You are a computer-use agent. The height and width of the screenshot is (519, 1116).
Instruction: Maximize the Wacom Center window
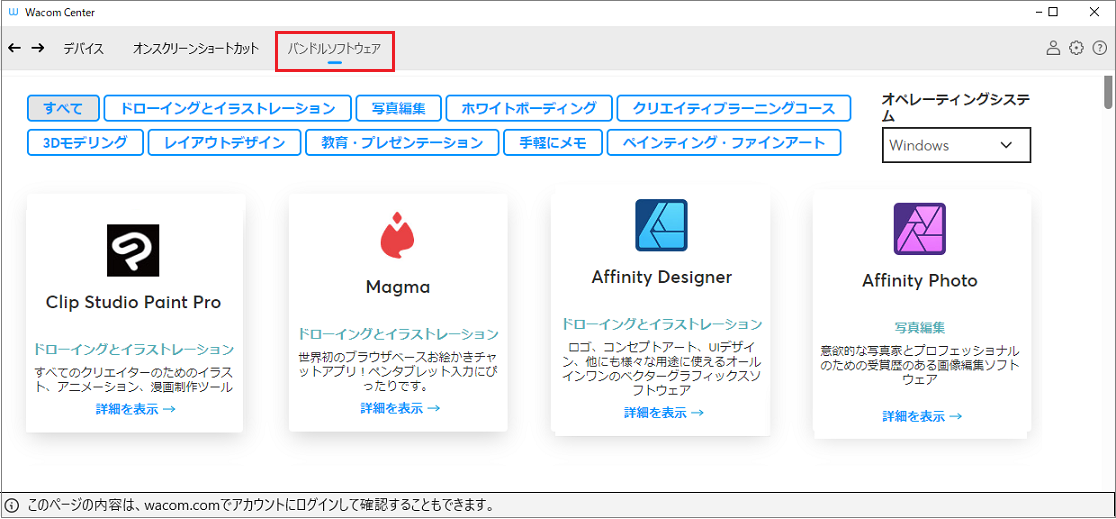pyautogui.click(x=1053, y=11)
